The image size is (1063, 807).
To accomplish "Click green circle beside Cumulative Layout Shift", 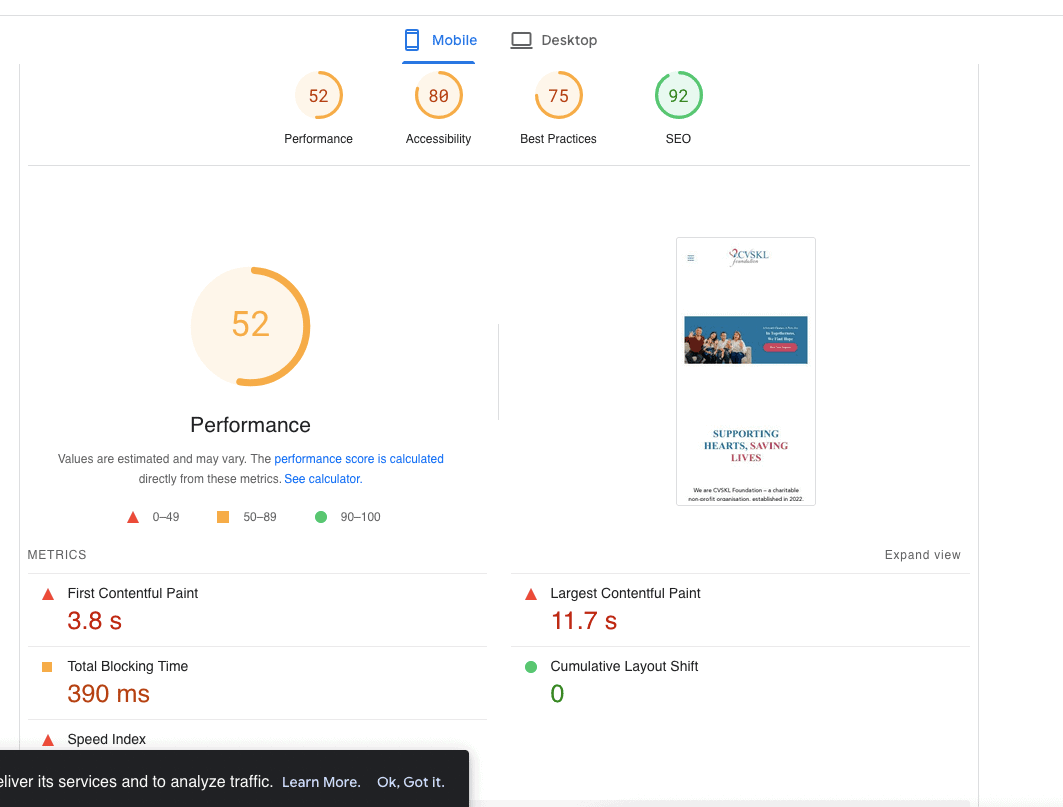I will [x=531, y=667].
